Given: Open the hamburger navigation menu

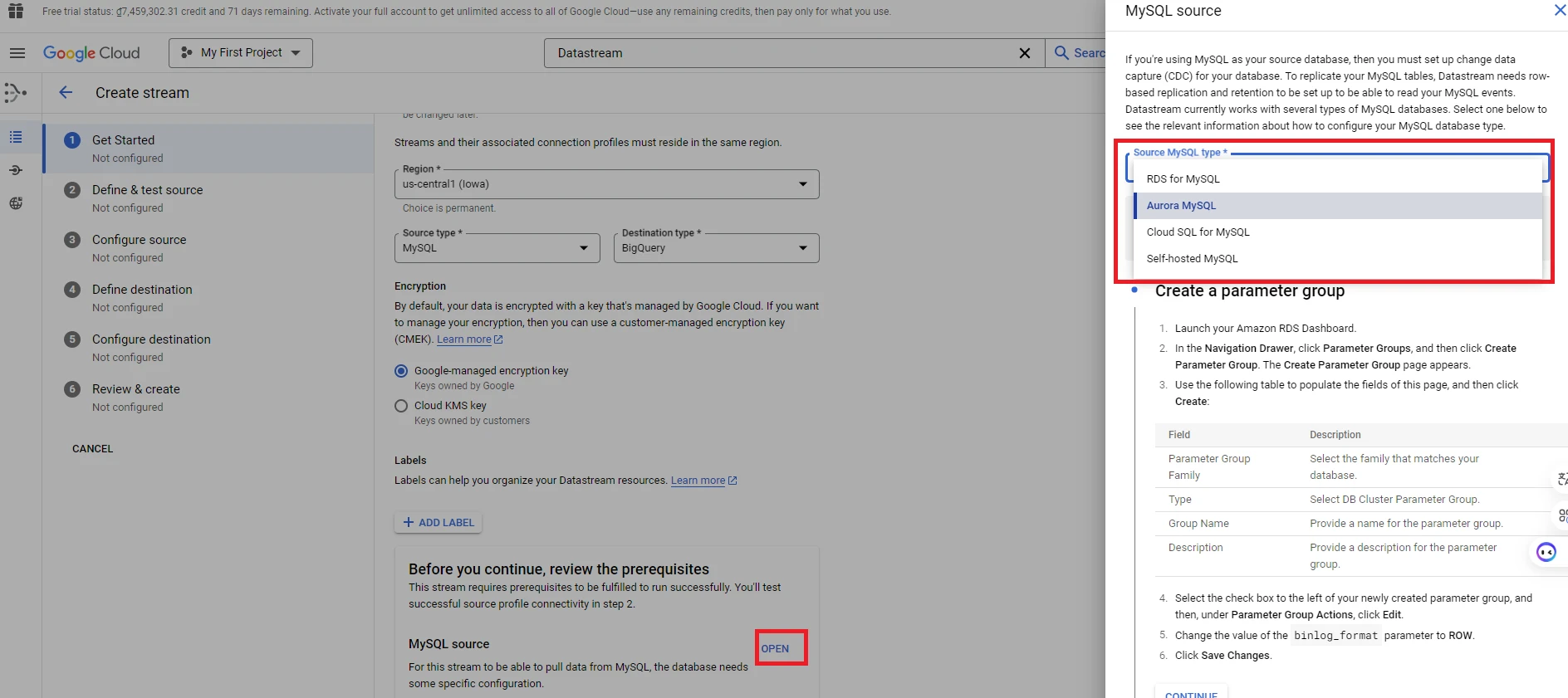Looking at the screenshot, I should click(x=17, y=53).
